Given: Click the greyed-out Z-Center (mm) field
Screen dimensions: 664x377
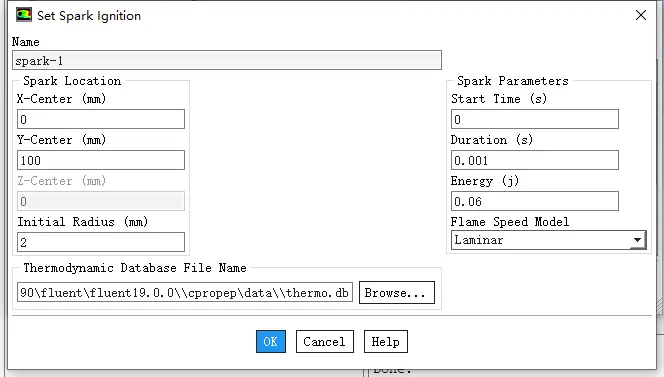Looking at the screenshot, I should 101,201.
